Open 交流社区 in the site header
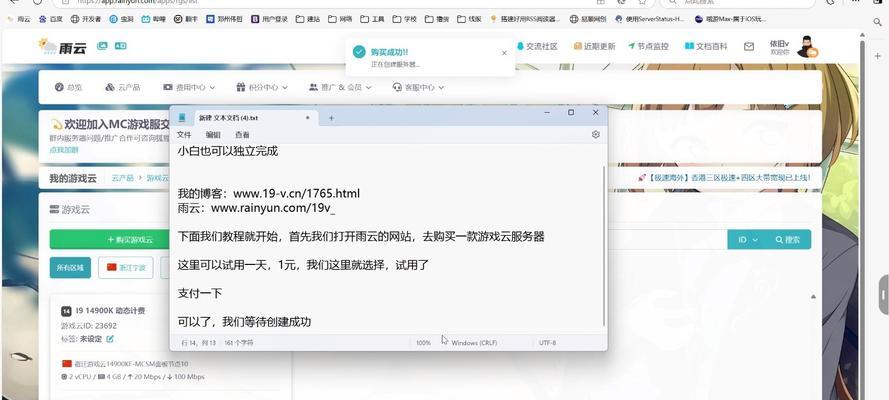Viewport: 889px width, 400px height. (x=537, y=46)
